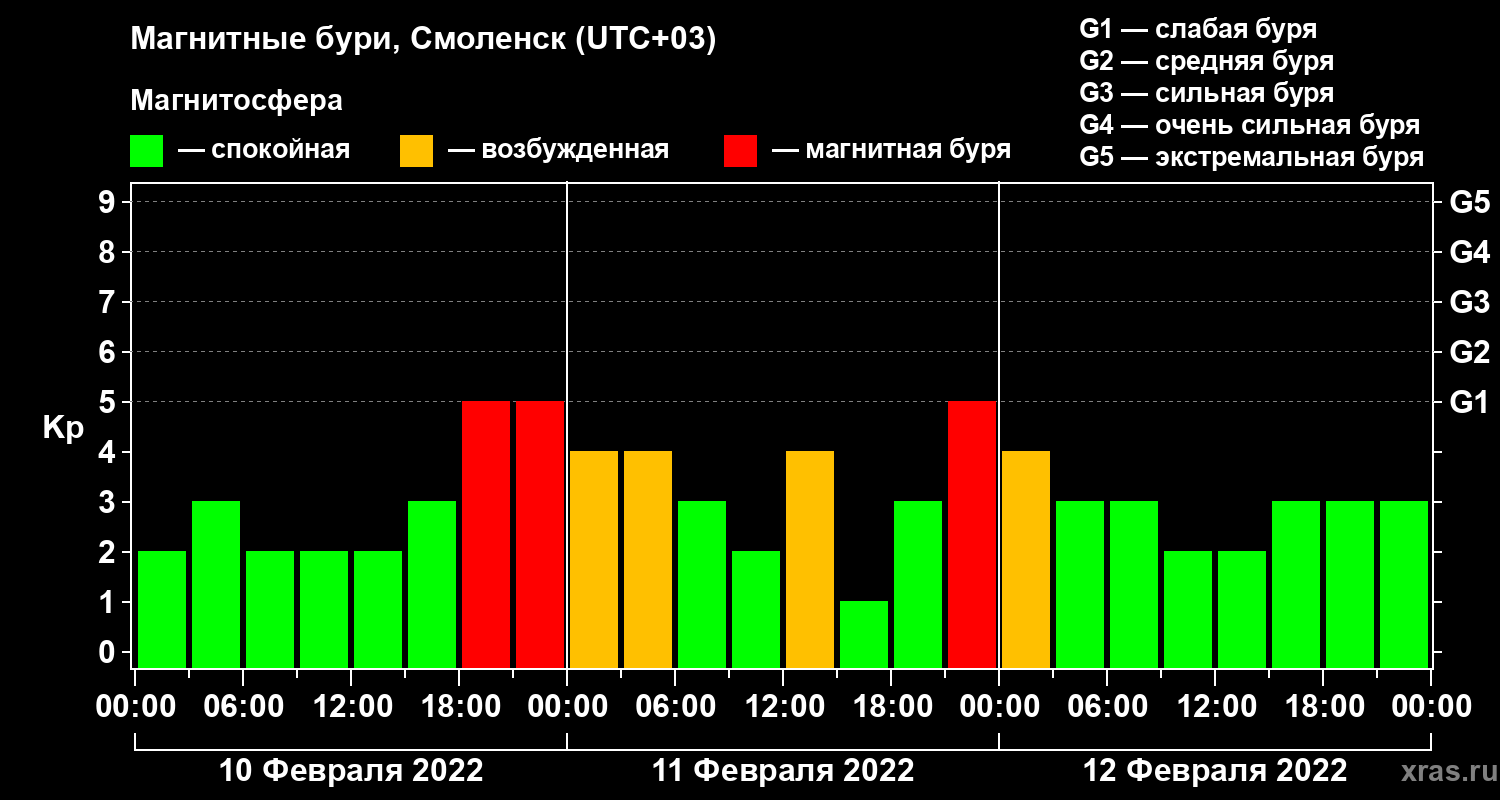
Task: Click the "G5" label on the right axis
Action: 1470,202
